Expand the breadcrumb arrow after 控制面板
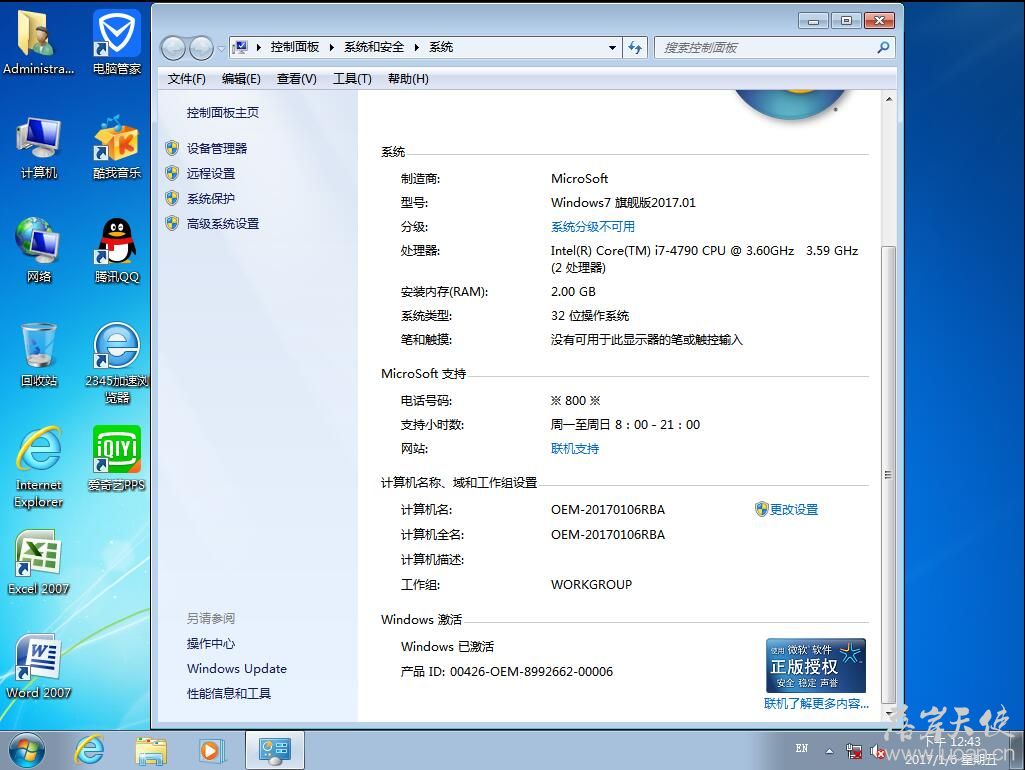This screenshot has height=770, width=1025. pyautogui.click(x=331, y=47)
